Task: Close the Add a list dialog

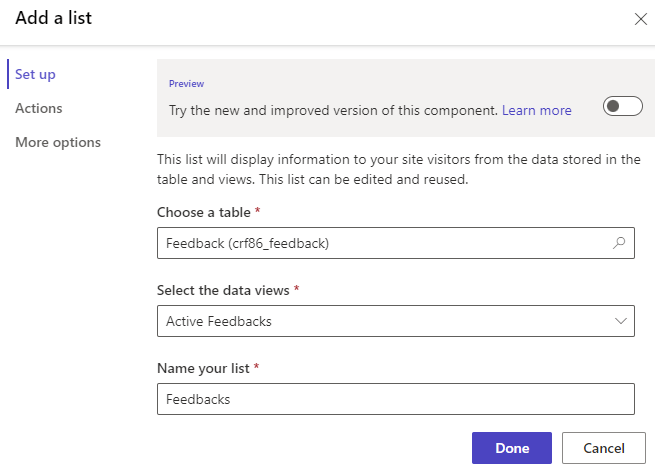Action: 640,18
